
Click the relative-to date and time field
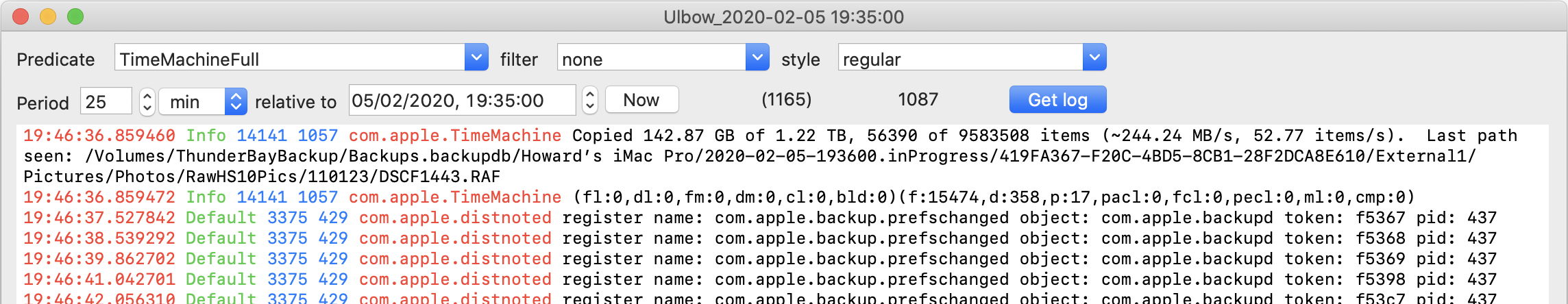pos(461,101)
